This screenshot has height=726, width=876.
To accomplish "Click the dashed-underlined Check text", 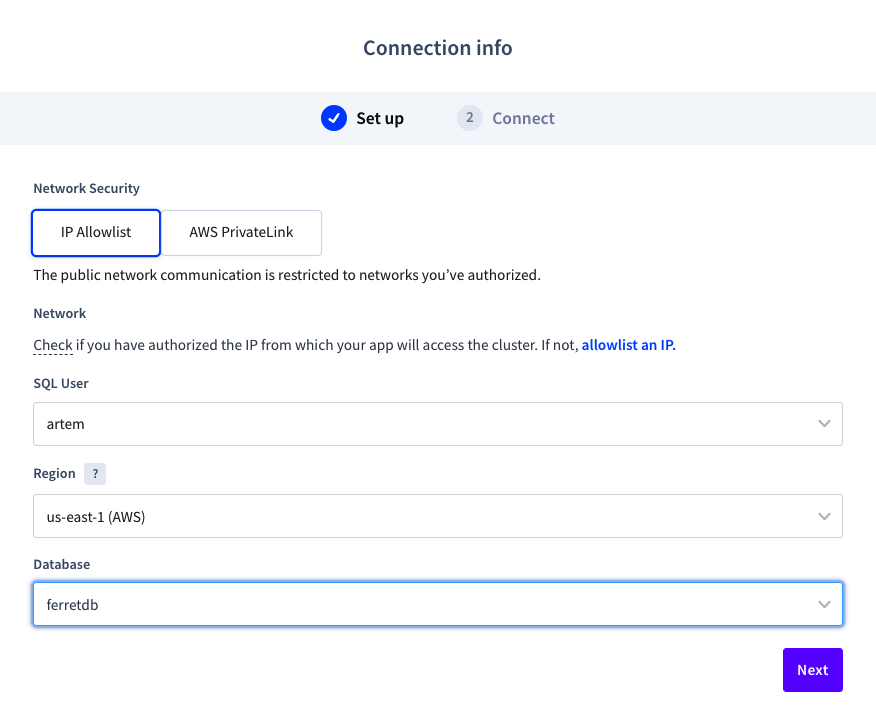I will (x=52, y=345).
